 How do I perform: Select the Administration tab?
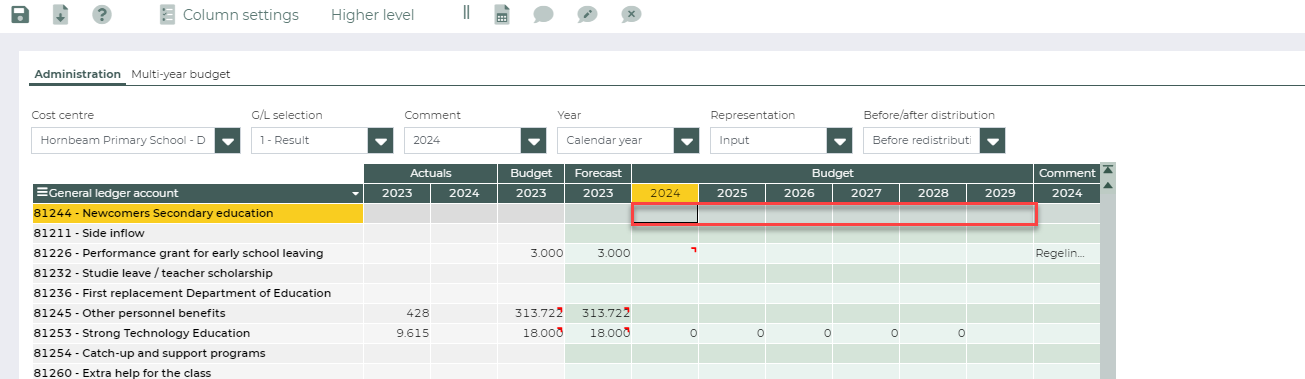[77, 74]
